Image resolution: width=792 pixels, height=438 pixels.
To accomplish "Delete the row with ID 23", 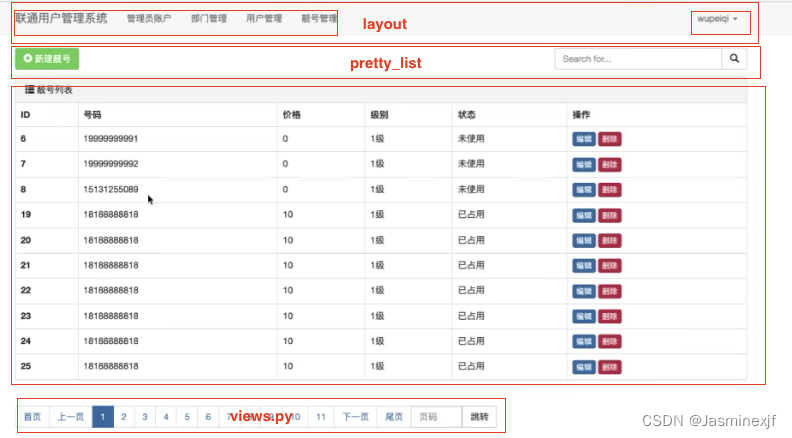I will [610, 316].
